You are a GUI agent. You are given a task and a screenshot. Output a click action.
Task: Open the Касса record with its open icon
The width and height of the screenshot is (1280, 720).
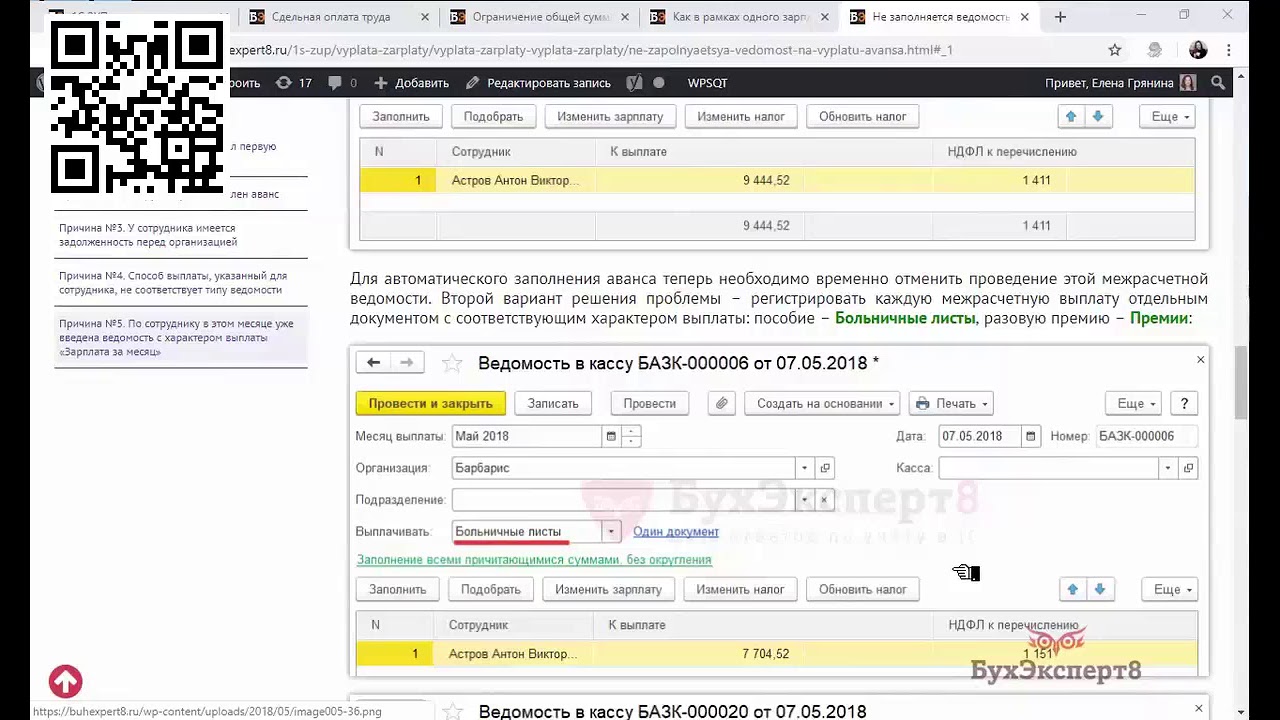(x=1188, y=468)
